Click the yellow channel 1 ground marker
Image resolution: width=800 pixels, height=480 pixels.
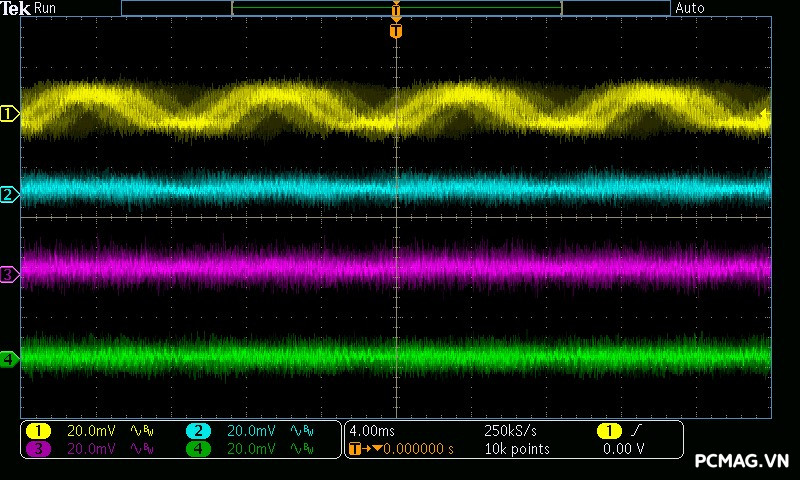point(9,115)
